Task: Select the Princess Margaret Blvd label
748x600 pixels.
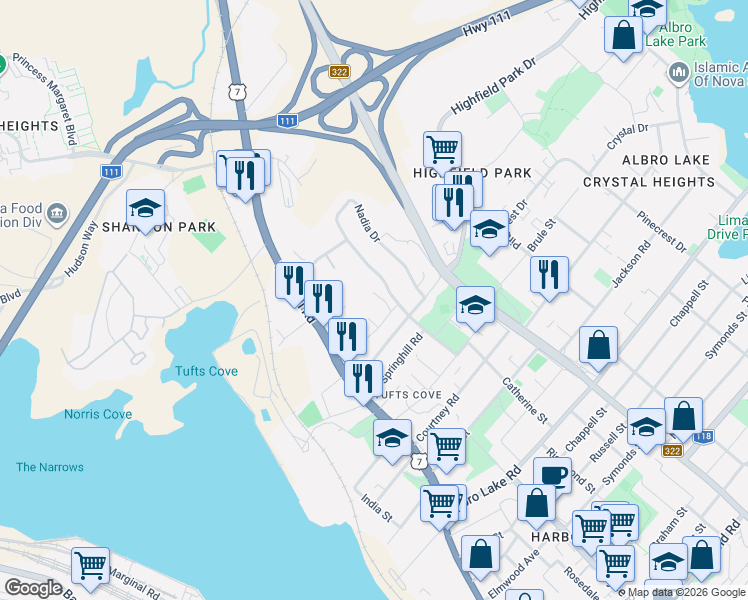Action: point(45,98)
